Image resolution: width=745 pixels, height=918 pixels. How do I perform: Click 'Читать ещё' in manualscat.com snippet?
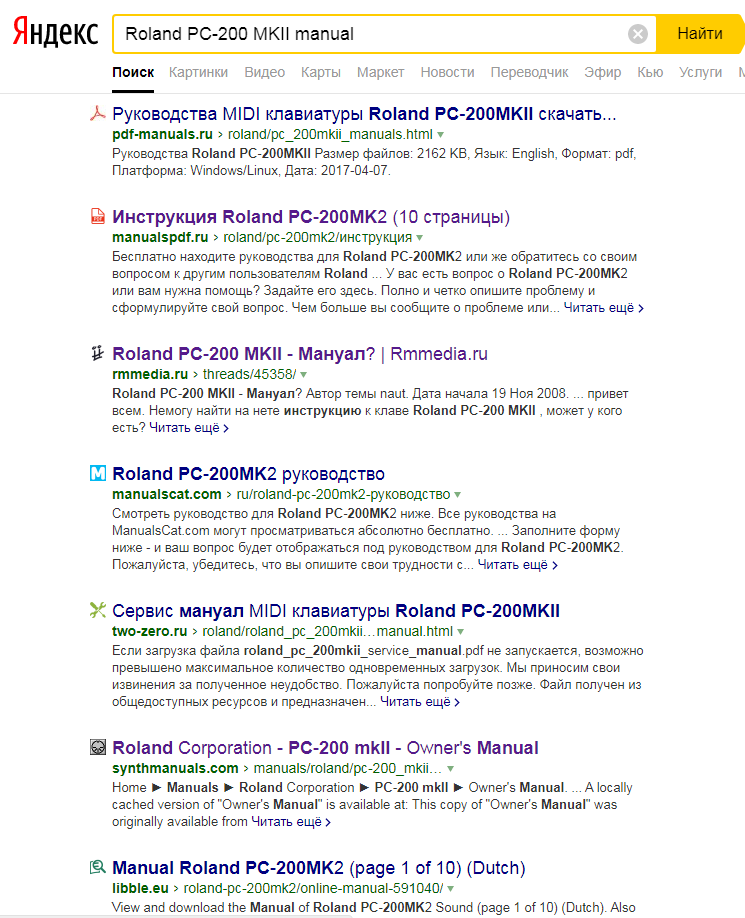(x=517, y=565)
